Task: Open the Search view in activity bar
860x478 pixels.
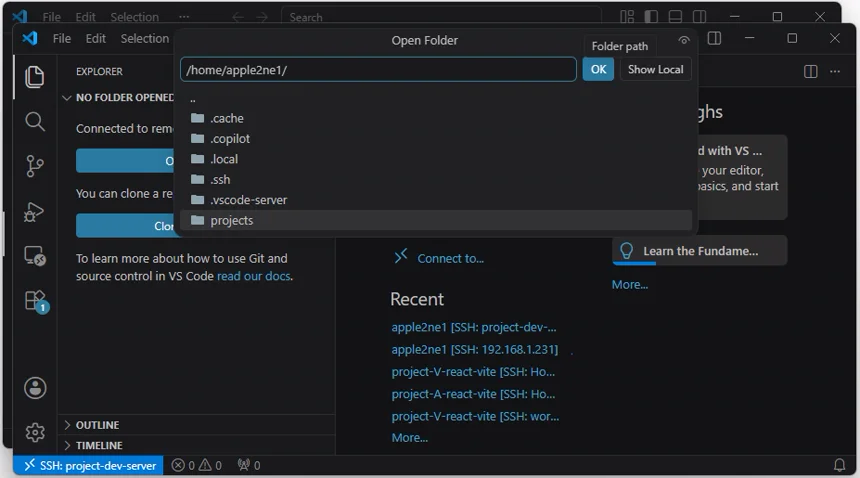Action: [35, 121]
